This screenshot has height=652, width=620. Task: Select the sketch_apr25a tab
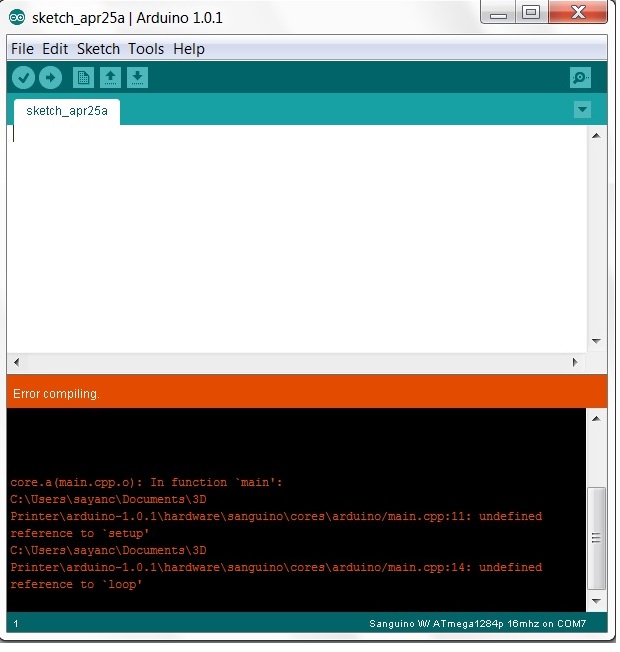(67, 111)
